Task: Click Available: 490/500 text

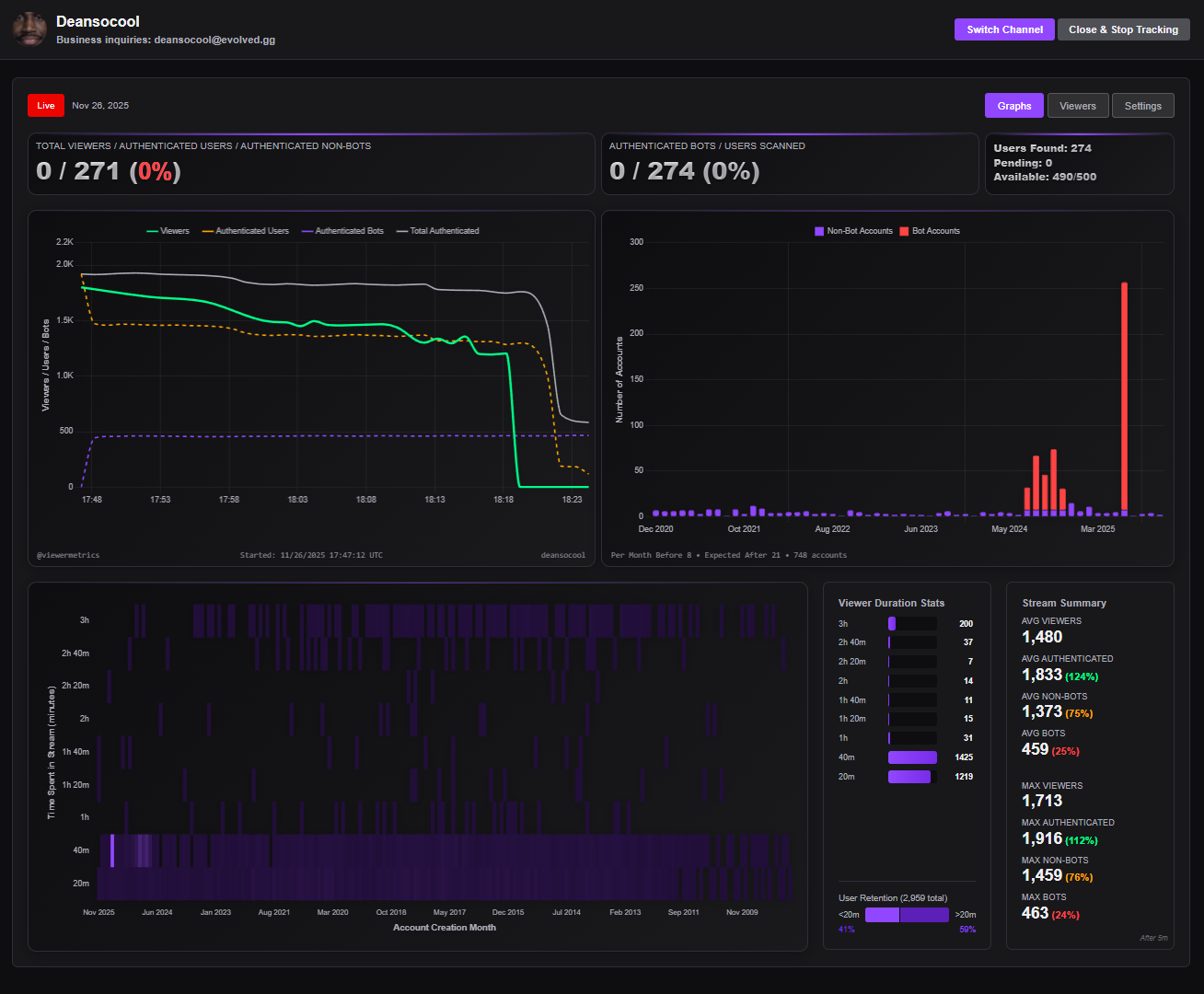Action: point(1045,177)
